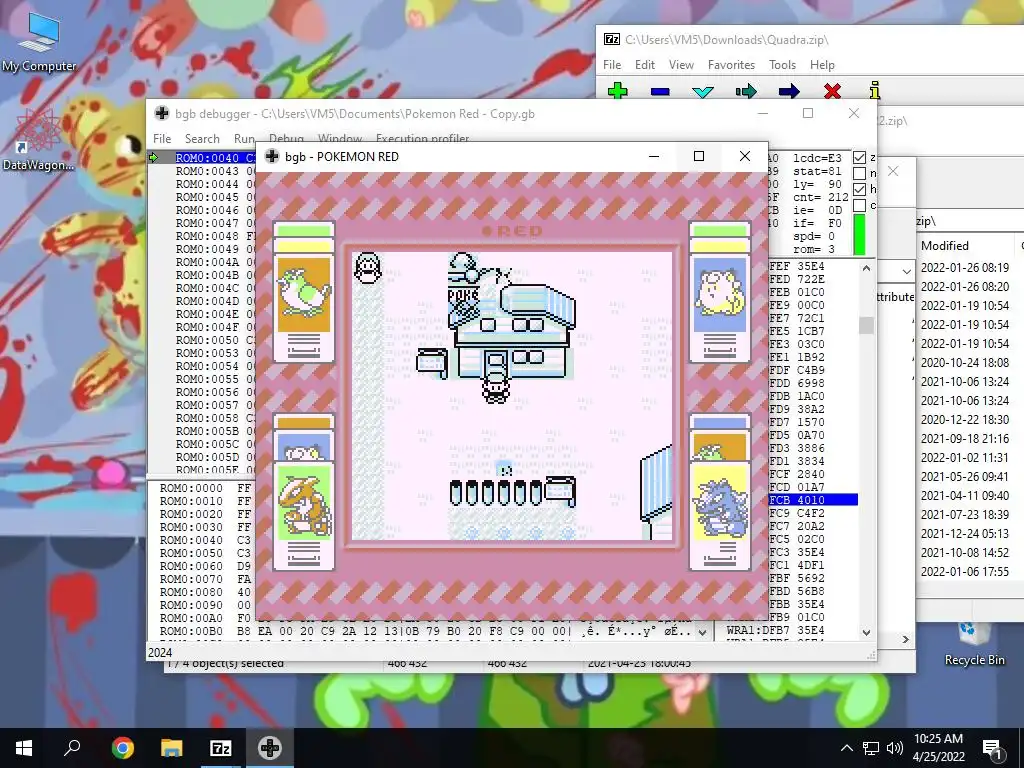Click the 7-Zip Copy (teal arrow) icon
Viewport: 1024px width, 768px height.
746,91
